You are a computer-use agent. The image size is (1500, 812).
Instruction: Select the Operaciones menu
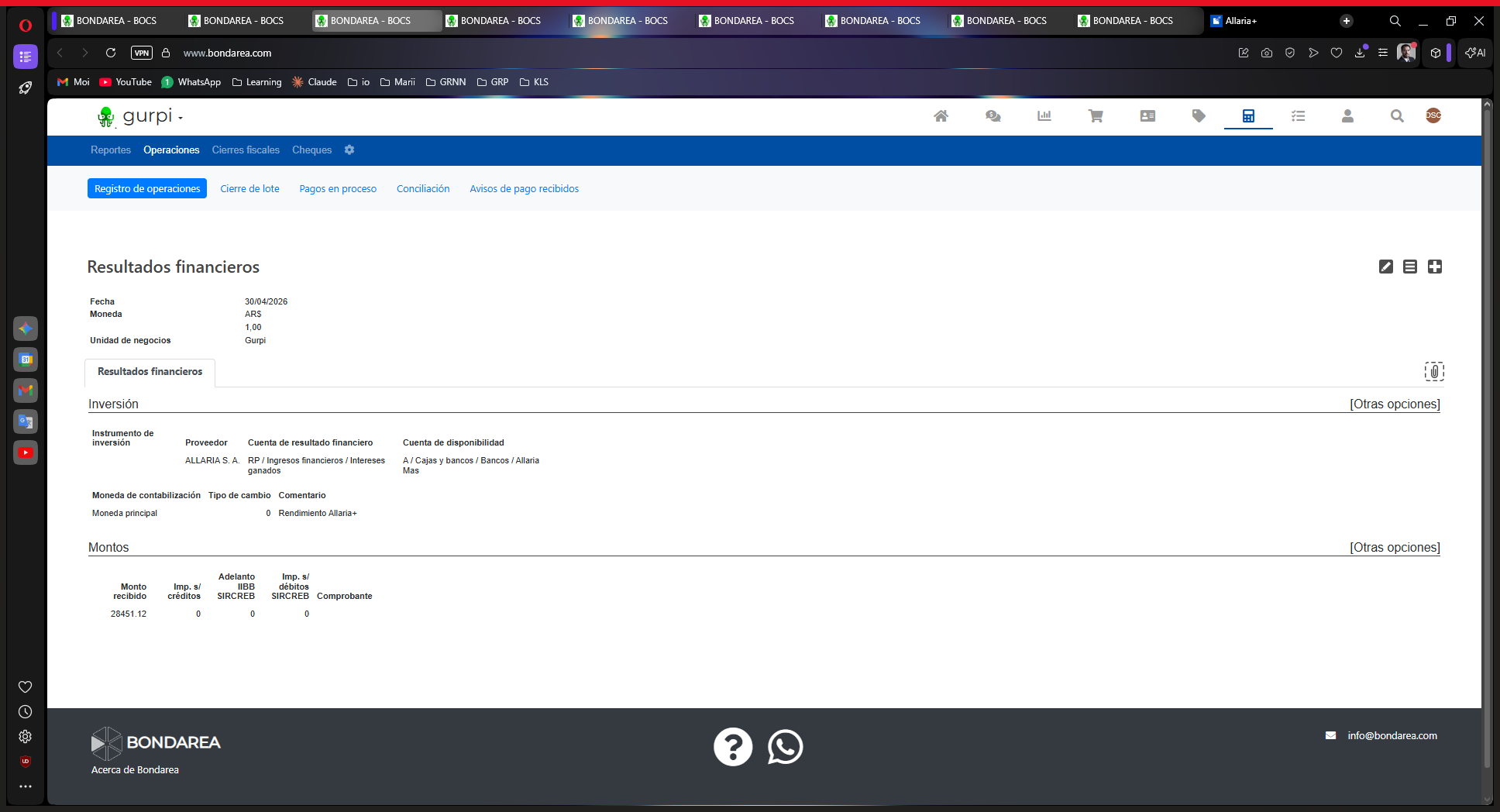pyautogui.click(x=171, y=150)
